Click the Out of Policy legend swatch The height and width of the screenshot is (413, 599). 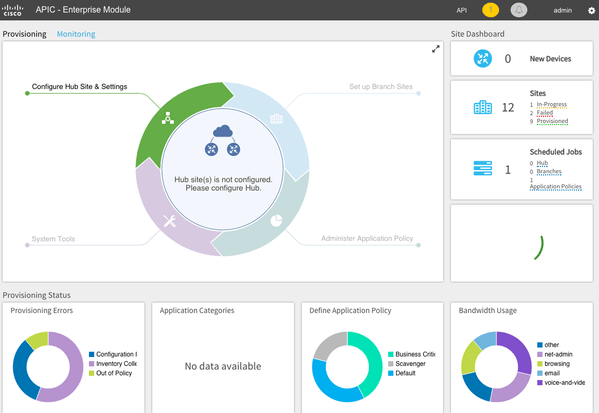(x=91, y=373)
